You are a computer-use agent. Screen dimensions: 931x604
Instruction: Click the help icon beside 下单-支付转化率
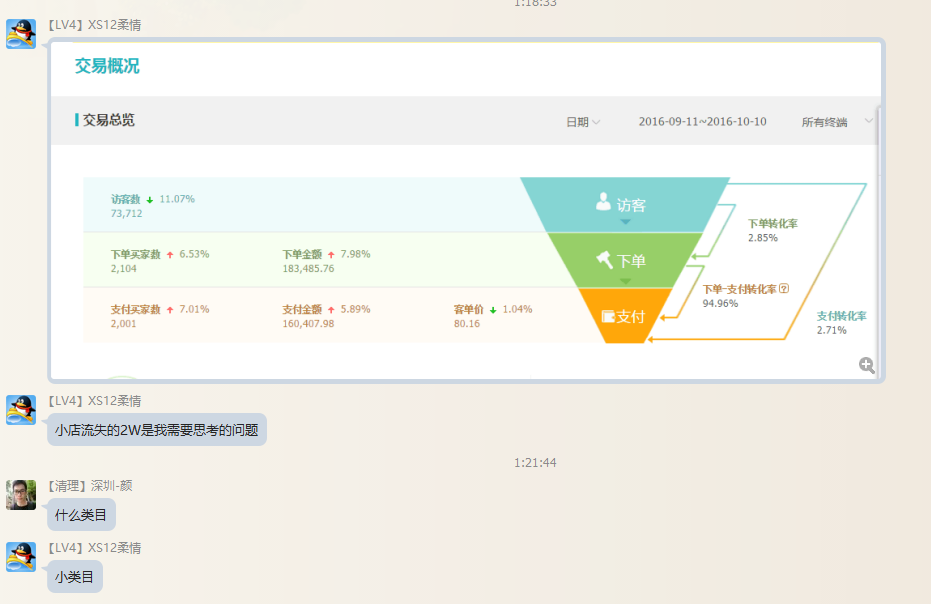click(x=784, y=289)
